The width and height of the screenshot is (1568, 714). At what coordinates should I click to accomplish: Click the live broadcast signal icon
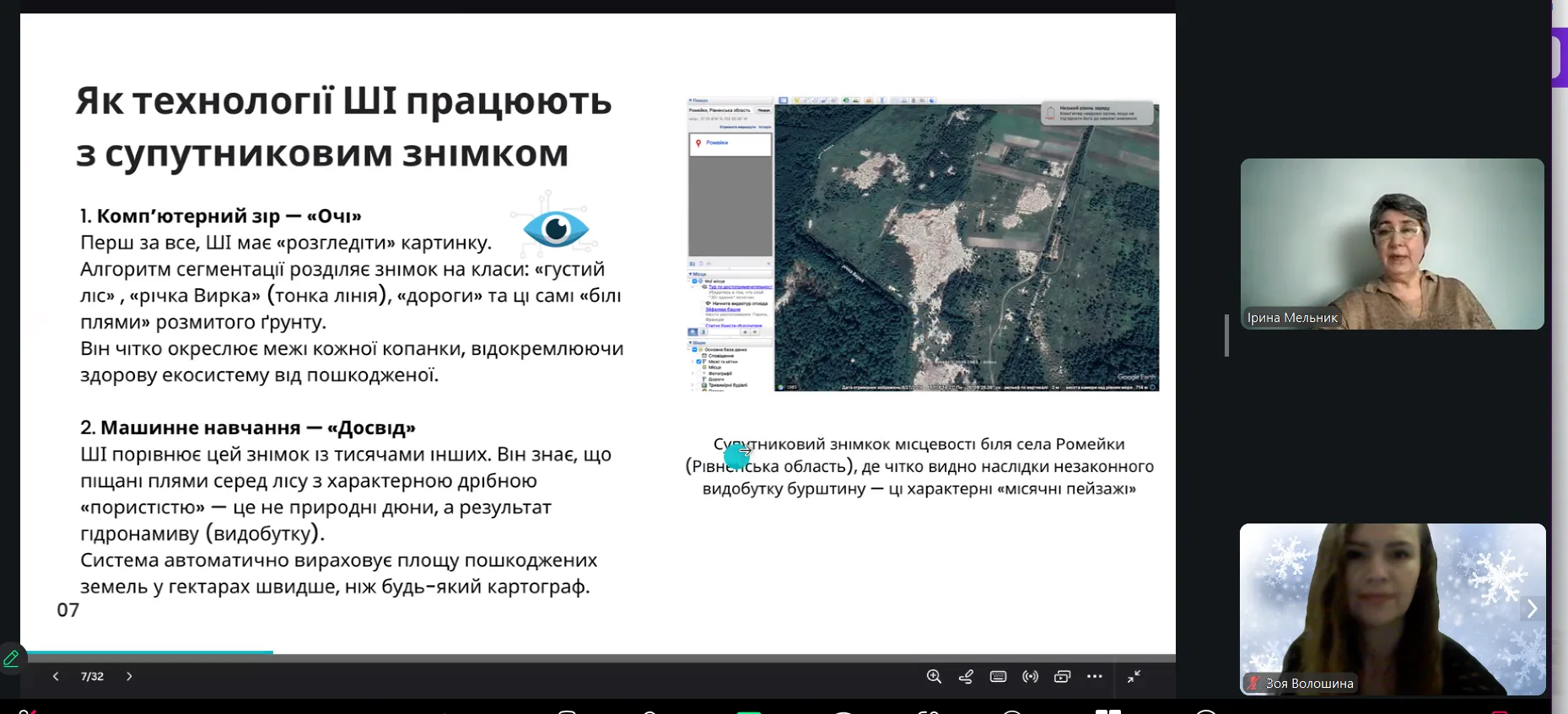(1030, 676)
